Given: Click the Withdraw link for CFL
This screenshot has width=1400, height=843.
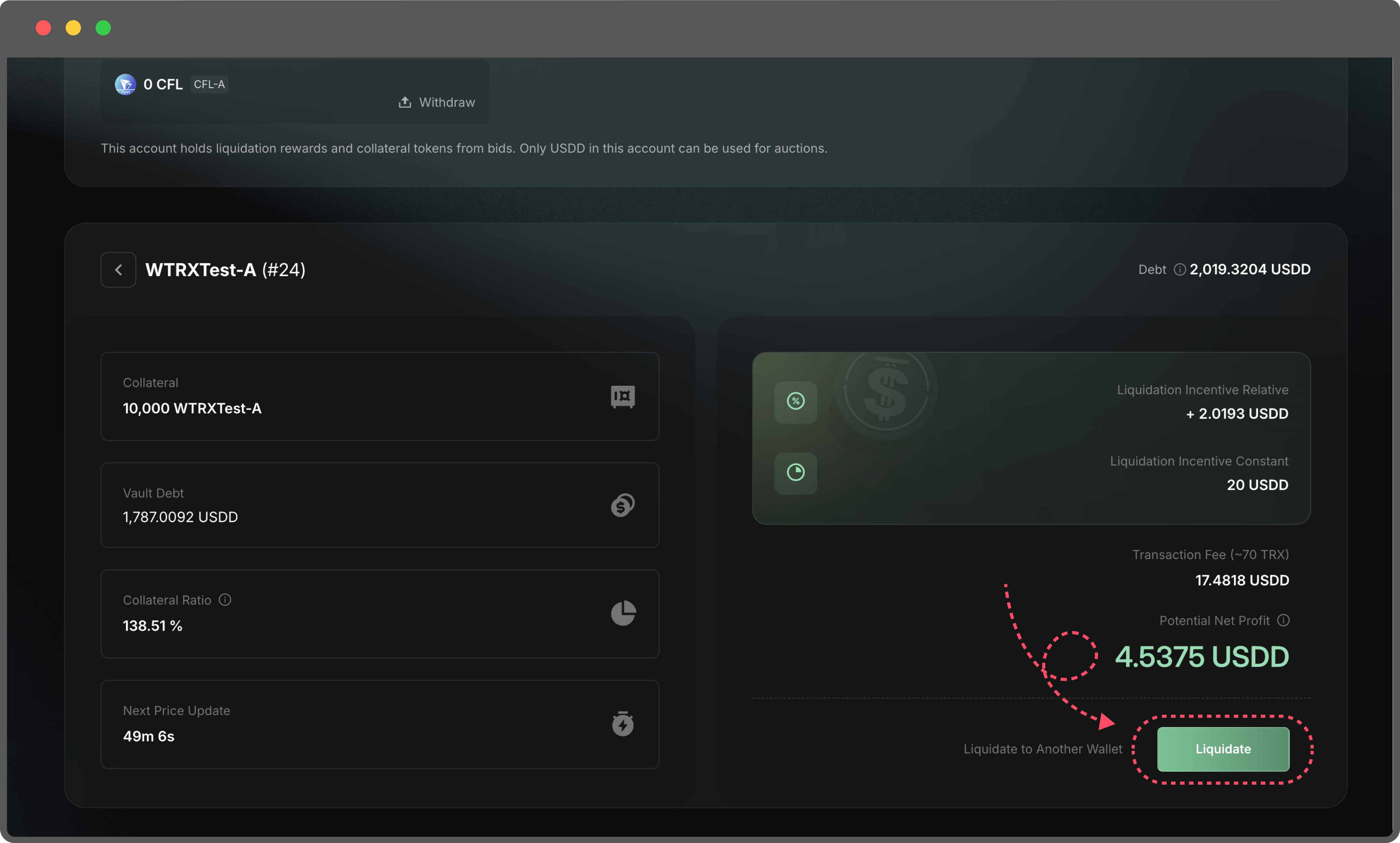Looking at the screenshot, I should click(446, 102).
